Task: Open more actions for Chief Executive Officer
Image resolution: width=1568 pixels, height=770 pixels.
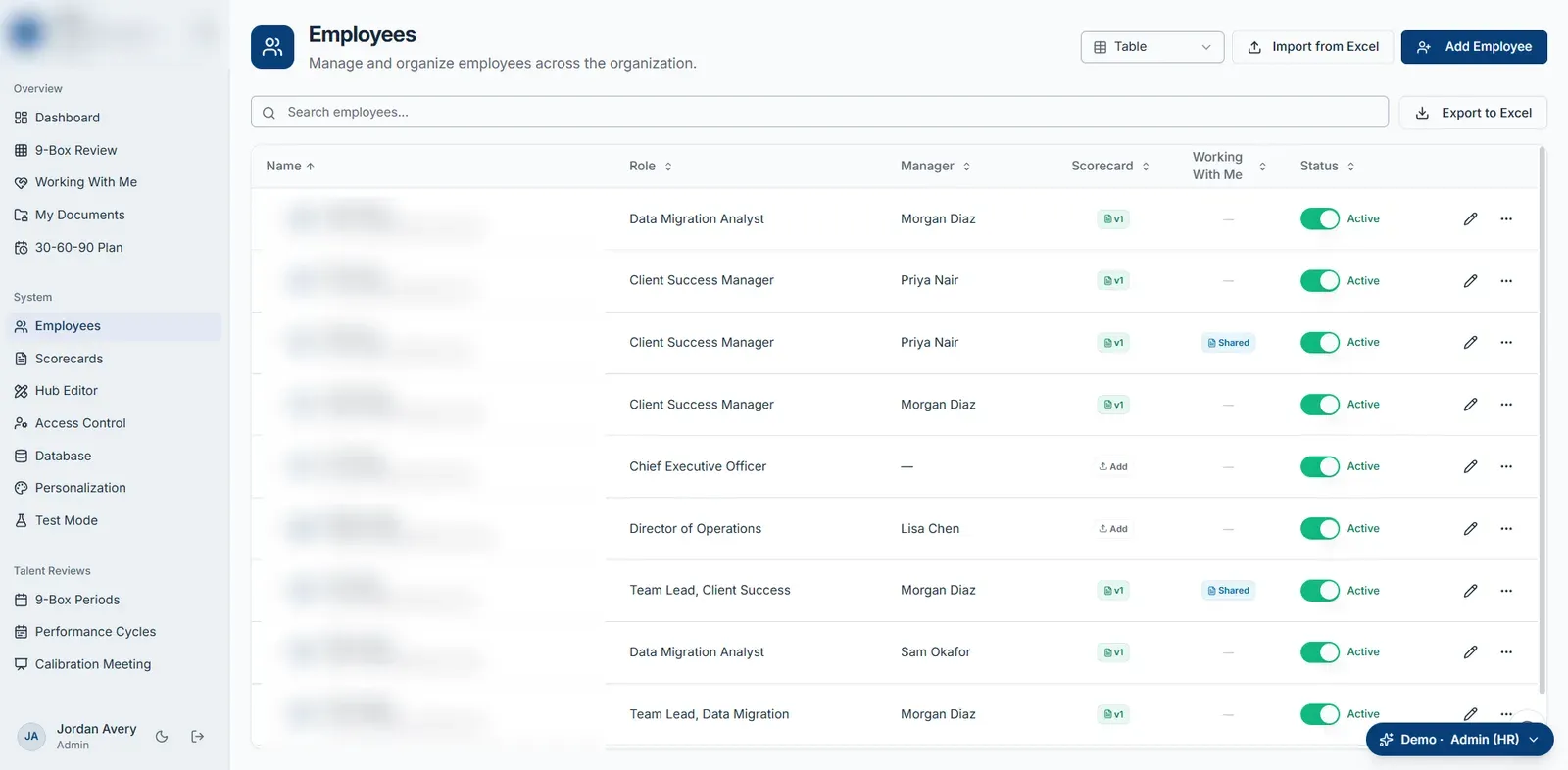Action: point(1506,466)
